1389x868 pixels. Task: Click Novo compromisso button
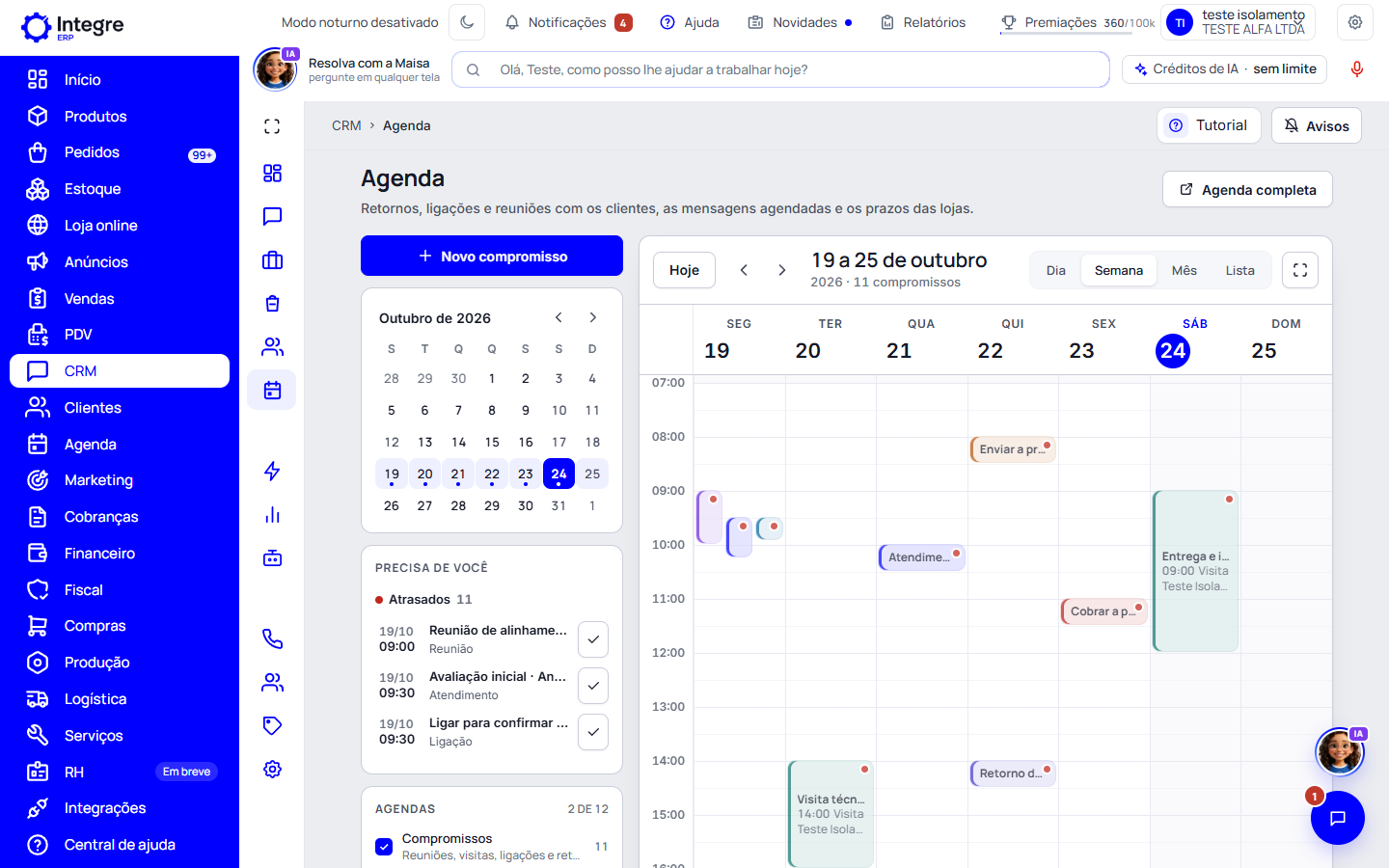[492, 256]
